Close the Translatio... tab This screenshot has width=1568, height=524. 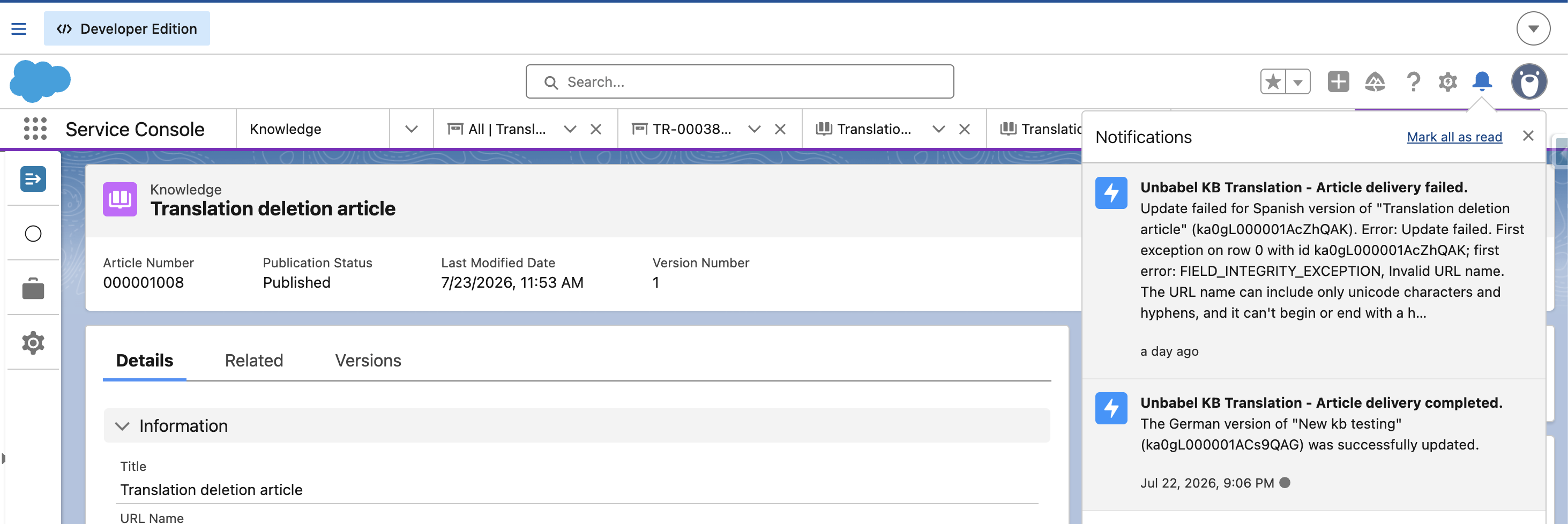(x=964, y=129)
